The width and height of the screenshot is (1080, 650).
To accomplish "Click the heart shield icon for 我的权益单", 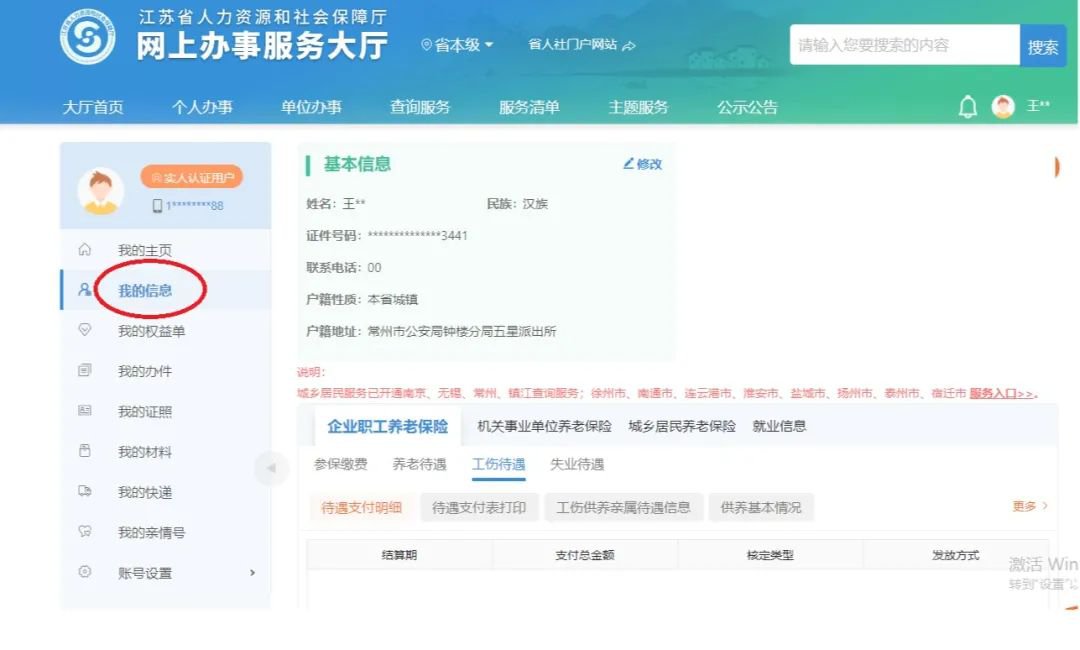I will (85, 330).
